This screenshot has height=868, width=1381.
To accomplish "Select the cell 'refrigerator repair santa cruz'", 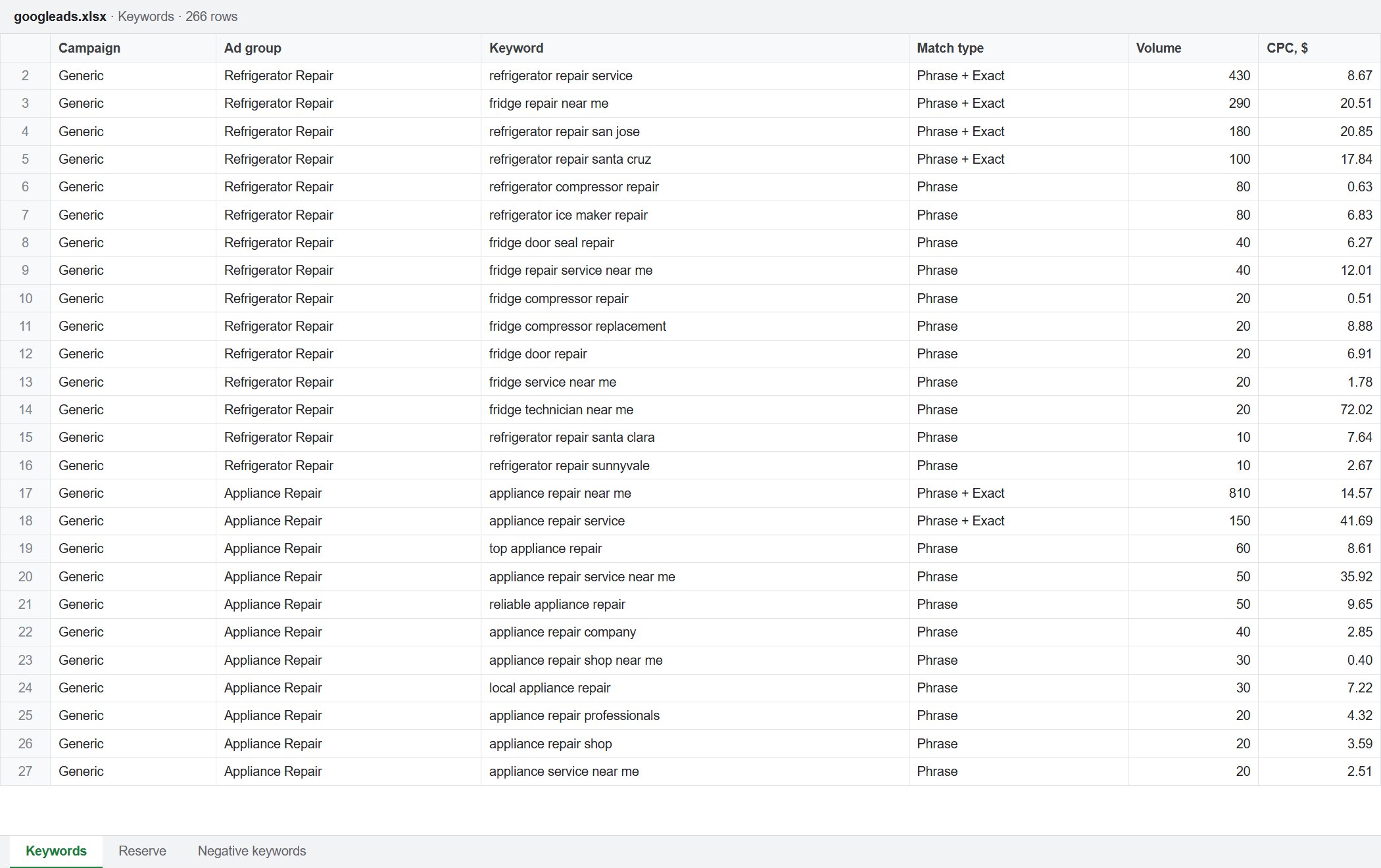I will coord(694,159).
